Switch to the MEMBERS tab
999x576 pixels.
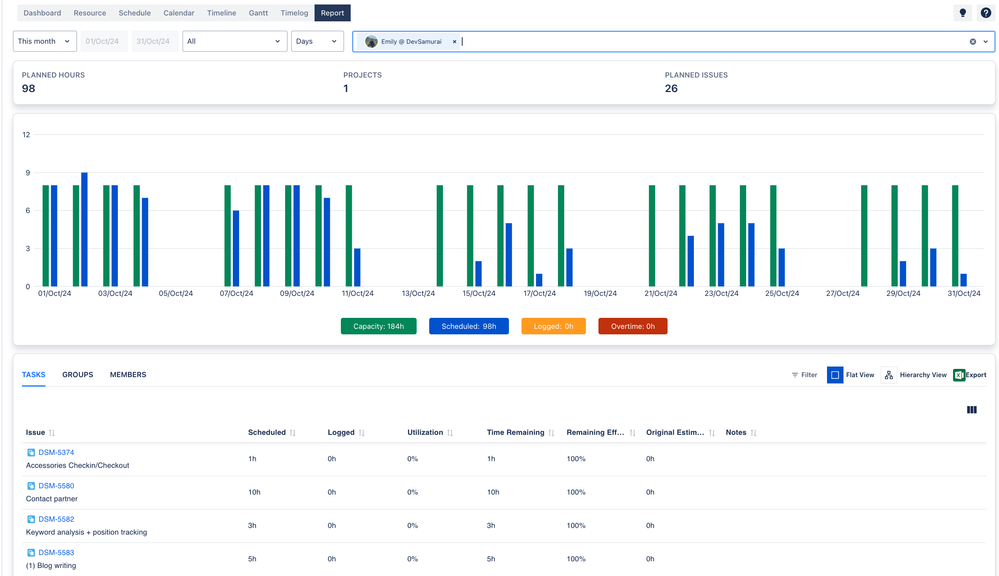tap(128, 375)
